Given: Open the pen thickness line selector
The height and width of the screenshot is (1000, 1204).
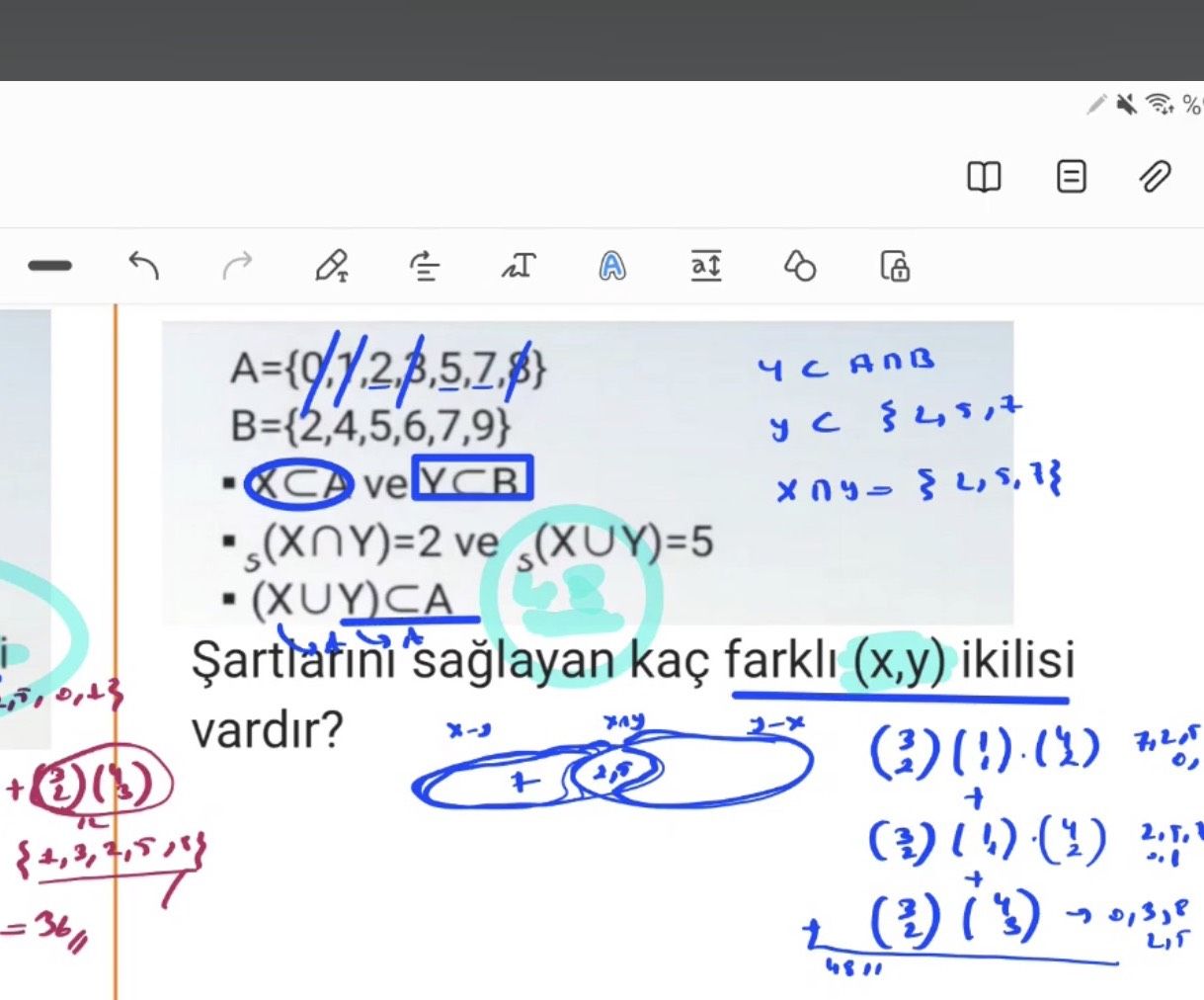Looking at the screenshot, I should point(50,265).
